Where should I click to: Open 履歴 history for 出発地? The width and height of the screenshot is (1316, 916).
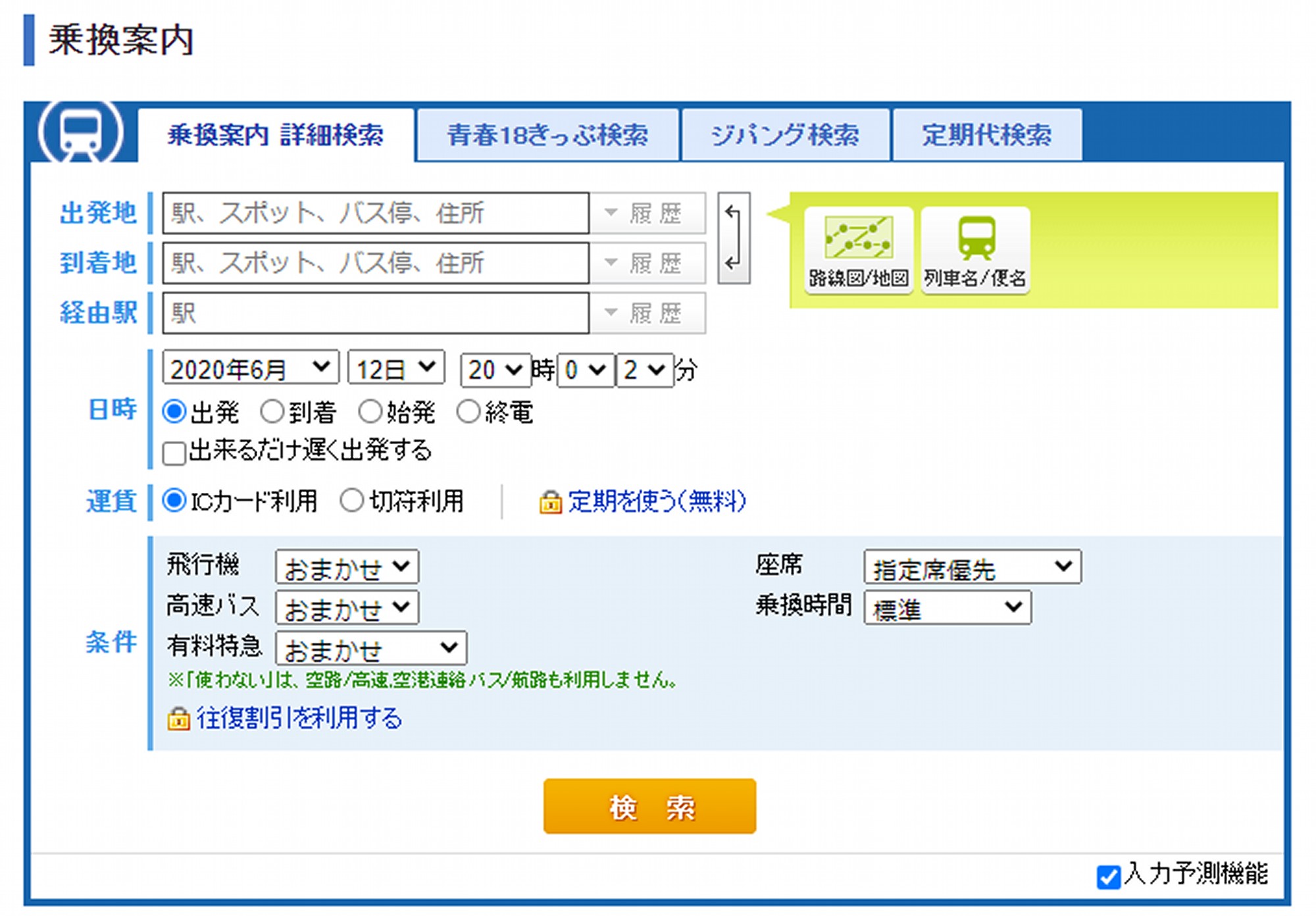(647, 213)
